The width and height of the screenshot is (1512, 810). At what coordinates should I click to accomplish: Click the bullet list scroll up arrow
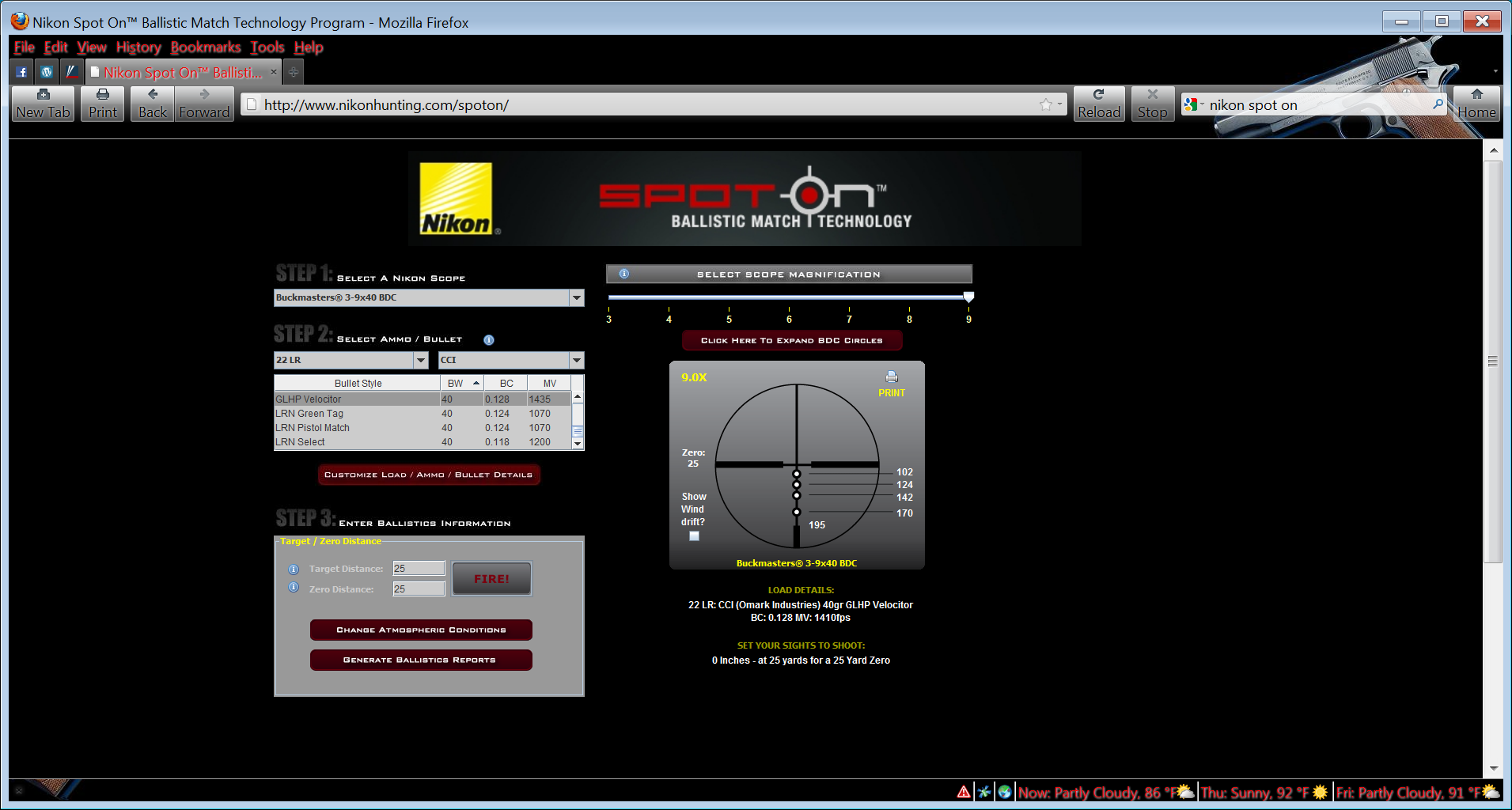(578, 397)
